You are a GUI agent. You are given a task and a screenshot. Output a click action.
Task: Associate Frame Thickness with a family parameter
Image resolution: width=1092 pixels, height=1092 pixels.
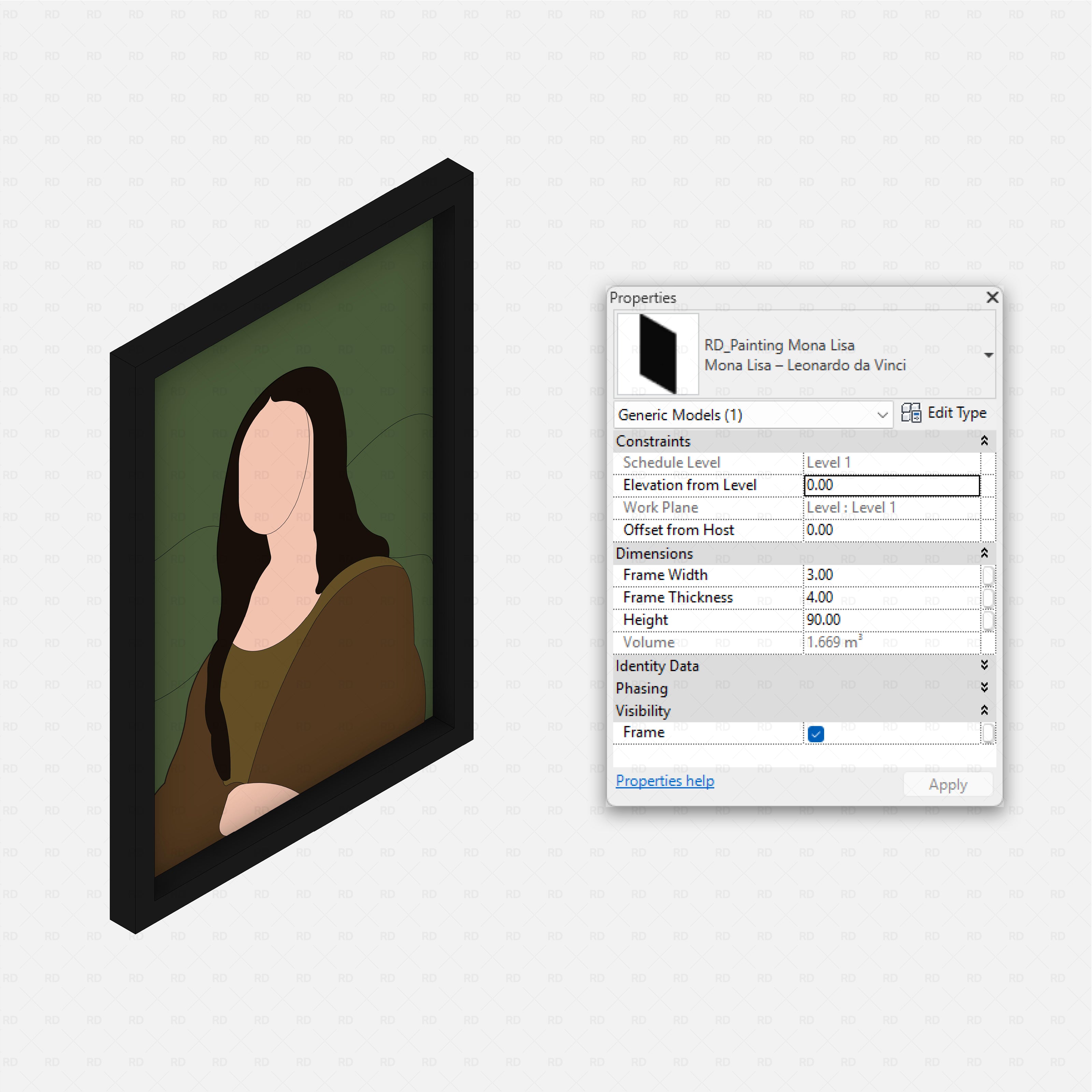click(x=988, y=598)
